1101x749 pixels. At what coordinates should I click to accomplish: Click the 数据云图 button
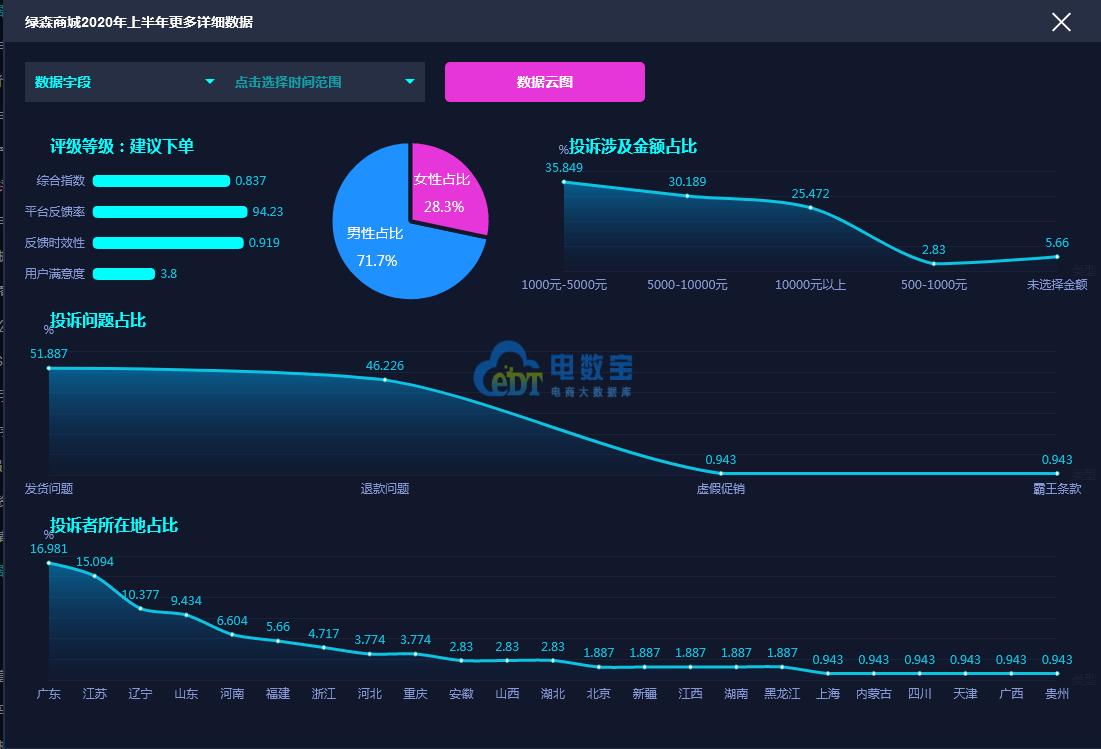tap(544, 82)
